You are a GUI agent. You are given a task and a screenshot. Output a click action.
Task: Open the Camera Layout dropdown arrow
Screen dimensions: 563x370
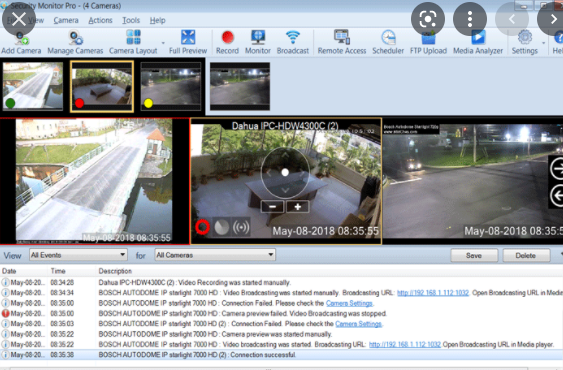[163, 43]
